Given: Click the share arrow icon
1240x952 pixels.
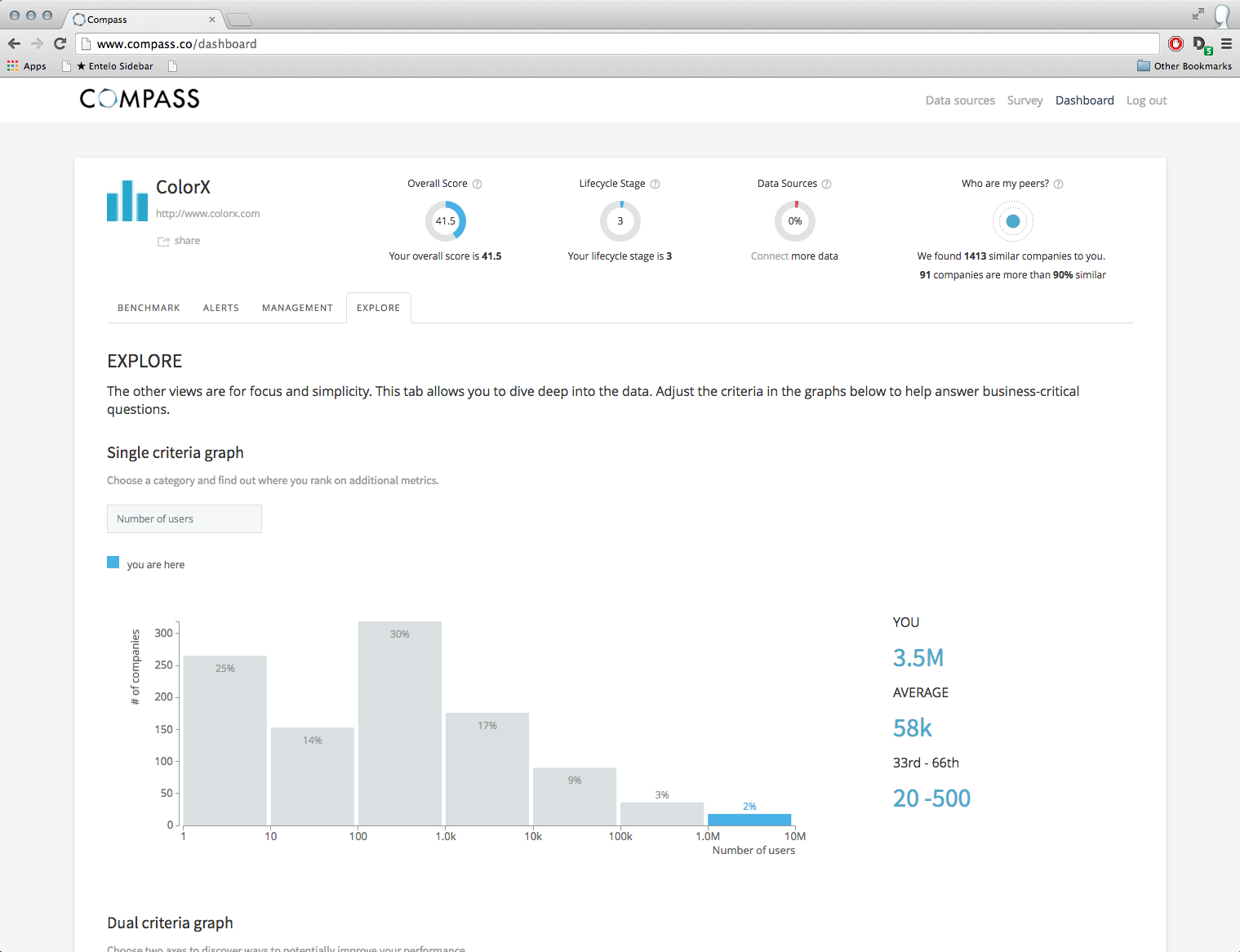Looking at the screenshot, I should [163, 241].
